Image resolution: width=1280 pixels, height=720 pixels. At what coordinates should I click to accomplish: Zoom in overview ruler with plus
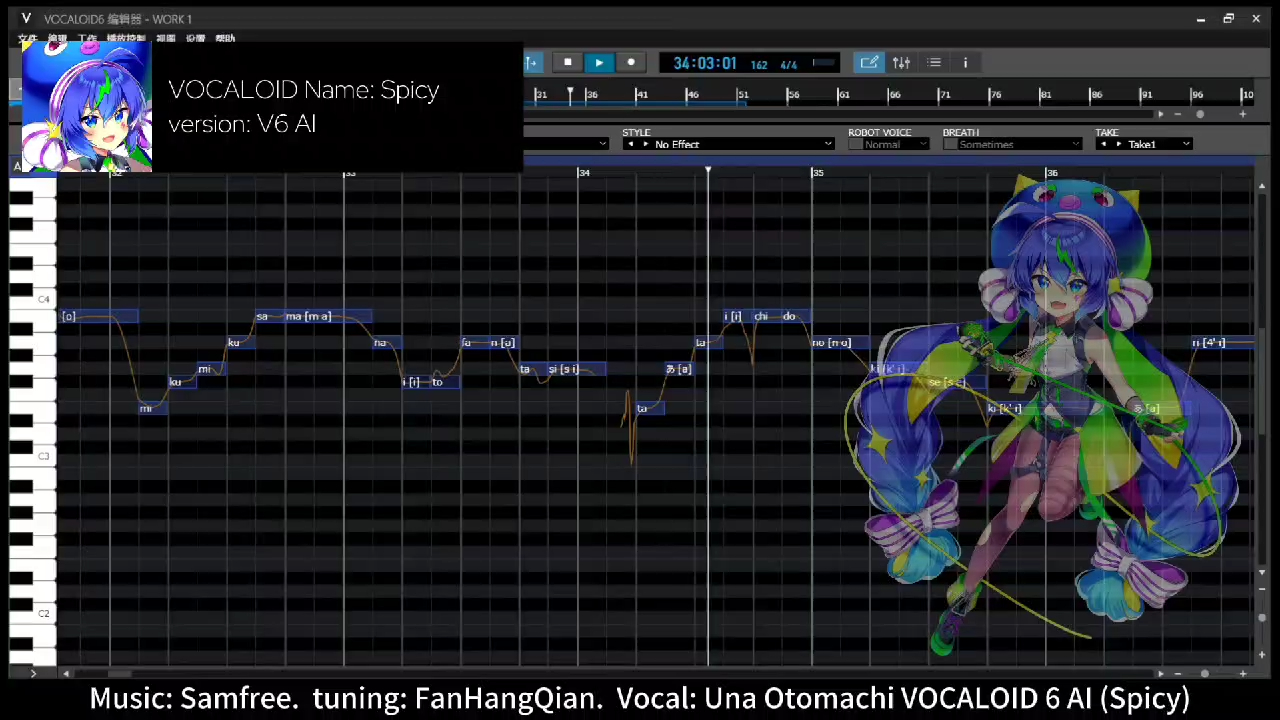[1243, 114]
